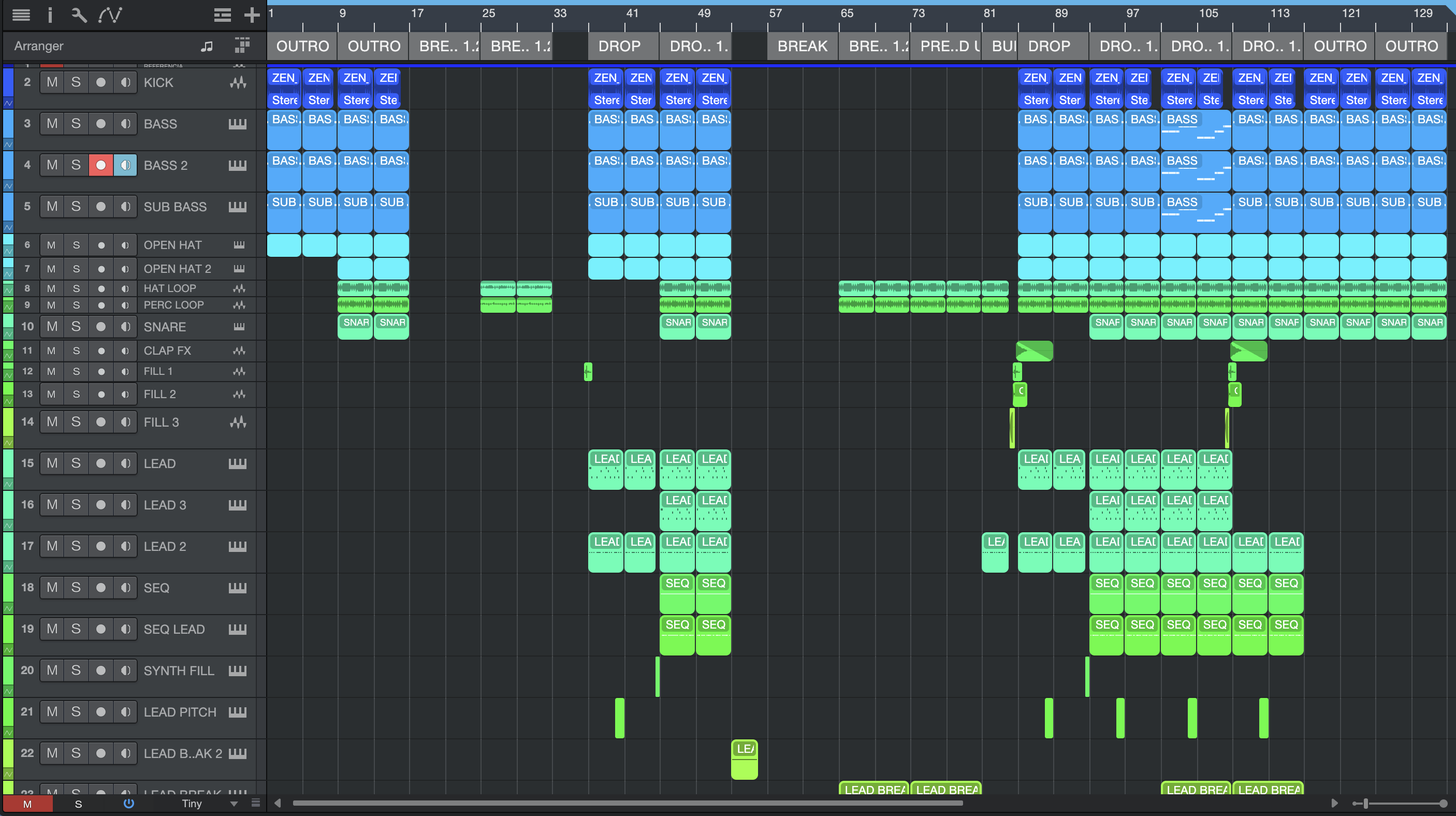Click the KICK track audio waveform icon
This screenshot has width=1456, height=816.
coord(238,82)
